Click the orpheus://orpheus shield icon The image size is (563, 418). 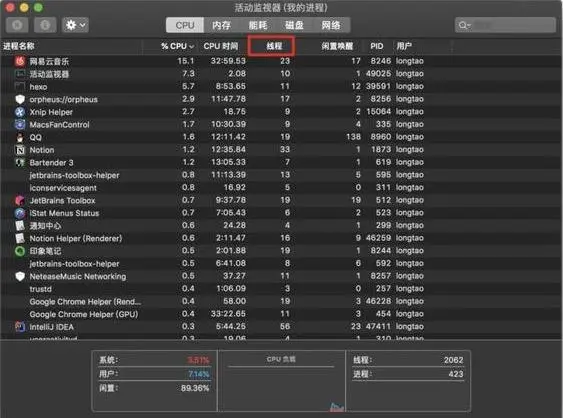20,99
